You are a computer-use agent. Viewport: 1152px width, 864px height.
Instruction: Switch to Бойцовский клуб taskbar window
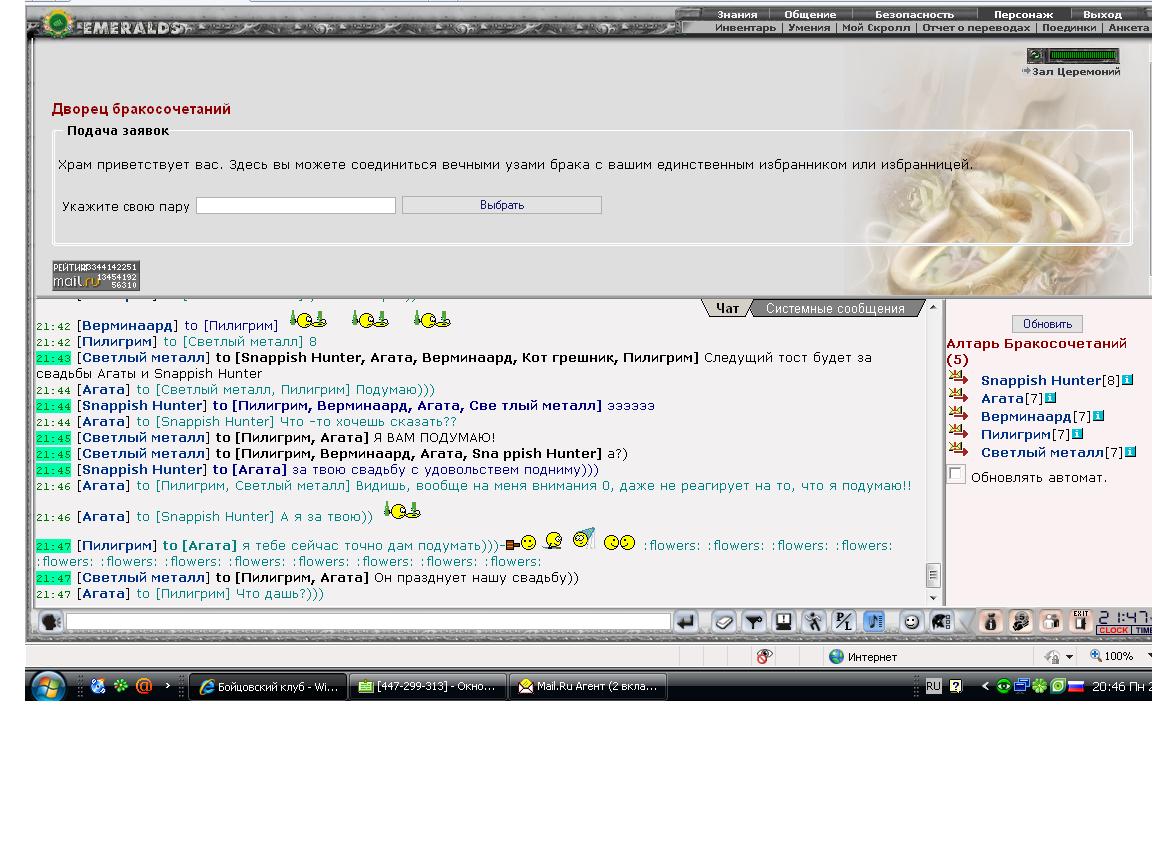(268, 686)
